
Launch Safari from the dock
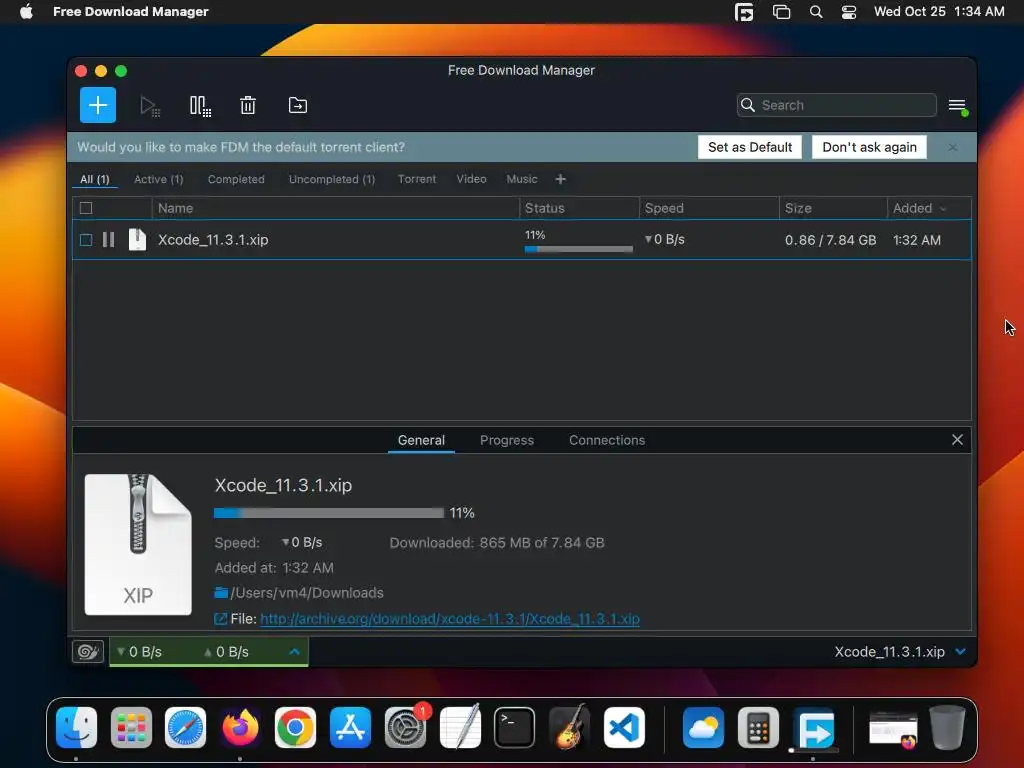pos(185,728)
